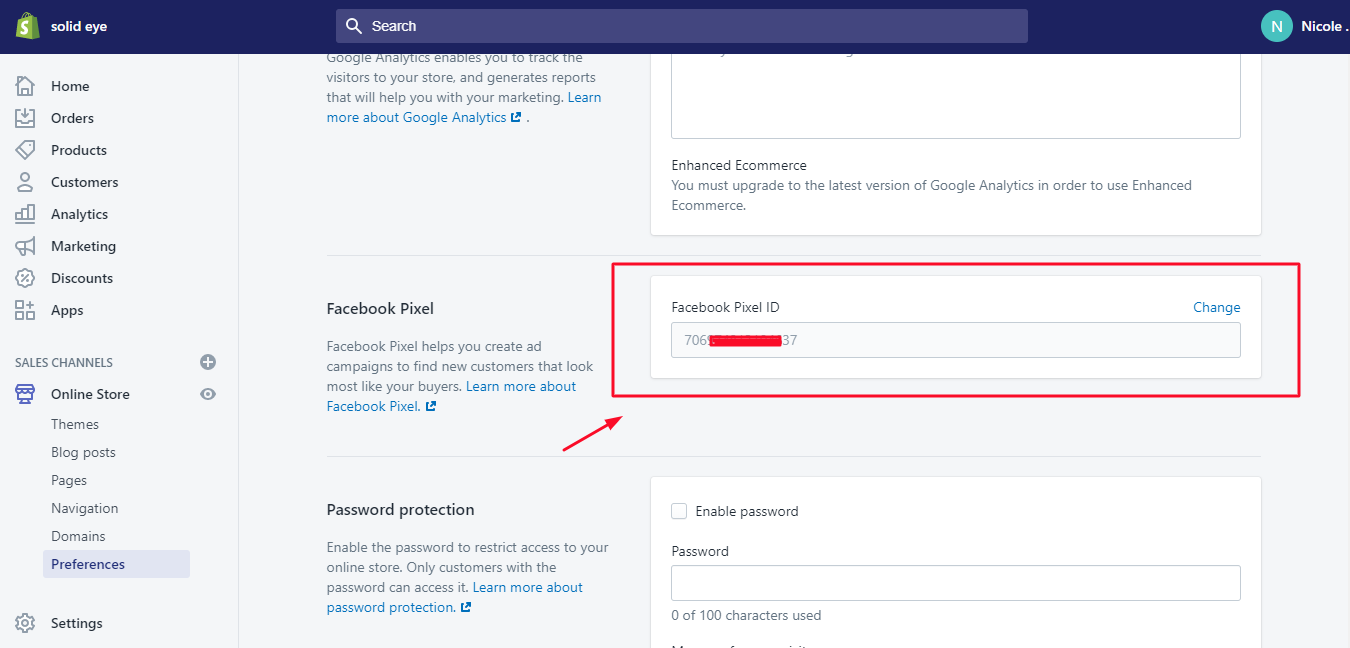Screen dimensions: 1350x648
Task: Open Apps in sidebar
Action: point(67,310)
